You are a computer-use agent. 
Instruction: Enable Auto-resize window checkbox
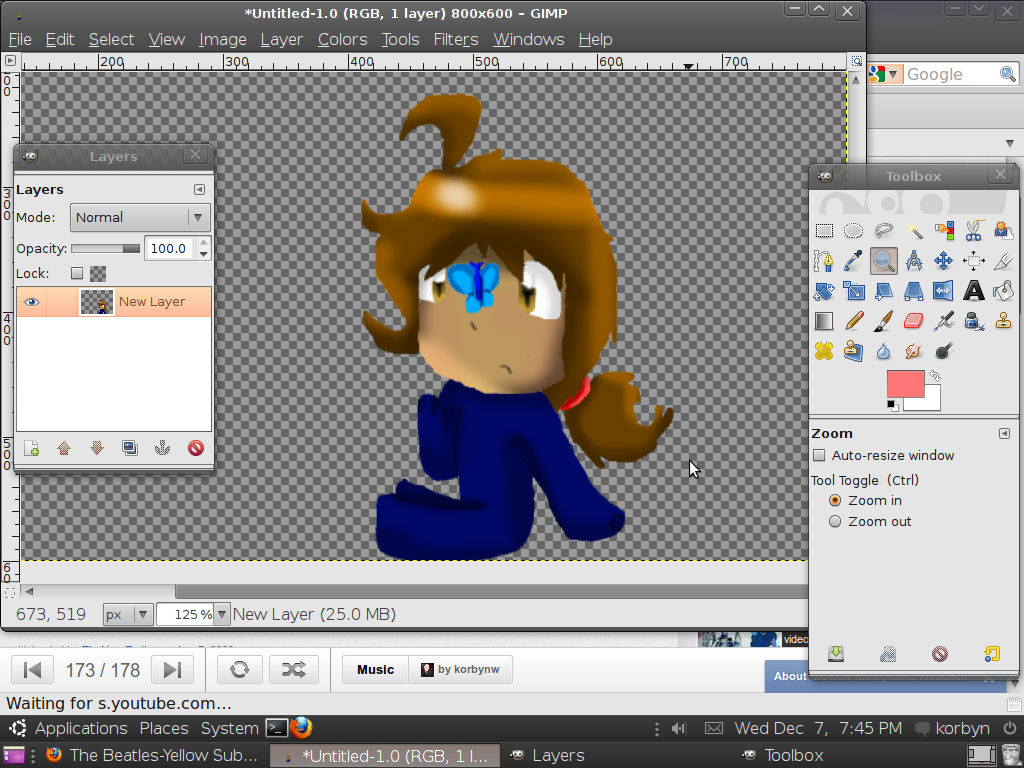819,455
